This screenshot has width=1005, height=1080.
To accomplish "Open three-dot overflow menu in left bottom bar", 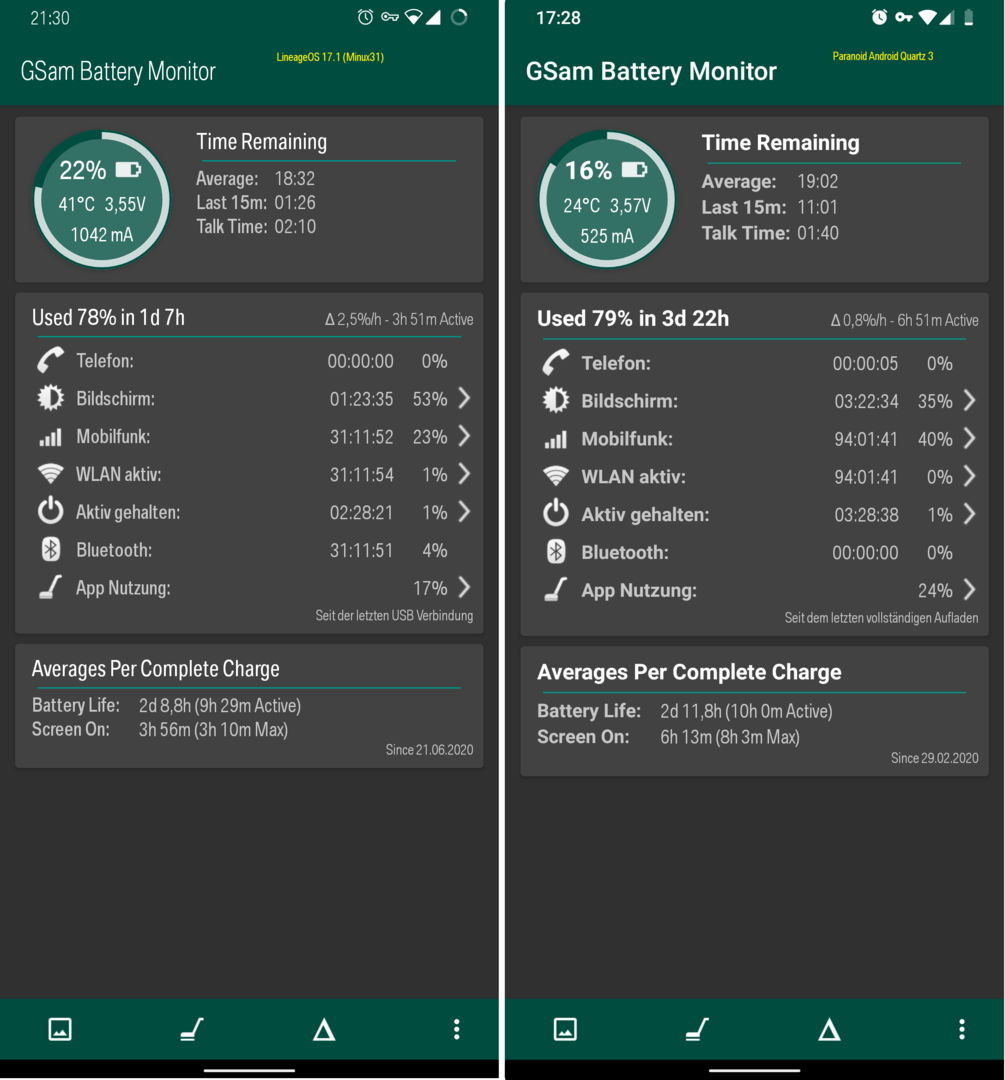I will 456,1029.
